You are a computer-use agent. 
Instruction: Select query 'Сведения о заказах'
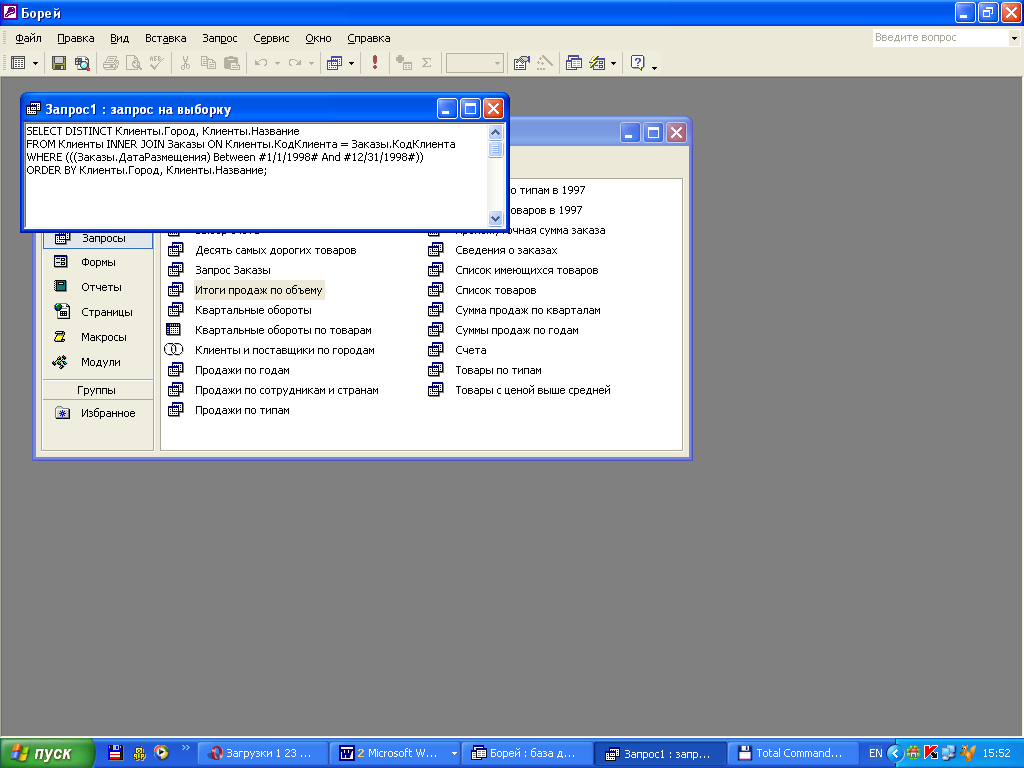click(x=506, y=250)
